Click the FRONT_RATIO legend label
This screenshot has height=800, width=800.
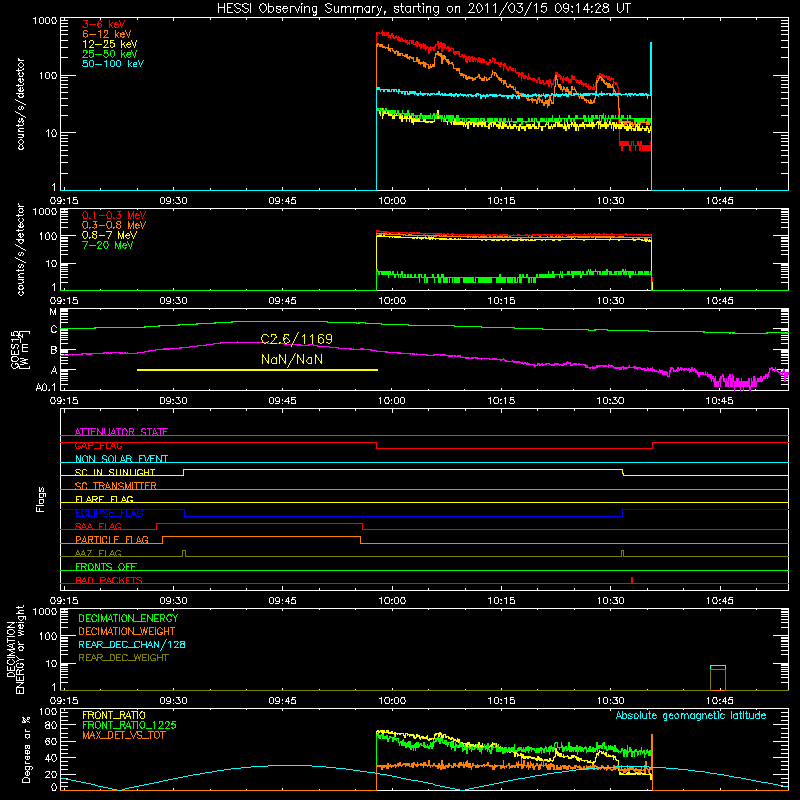pyautogui.click(x=114, y=715)
